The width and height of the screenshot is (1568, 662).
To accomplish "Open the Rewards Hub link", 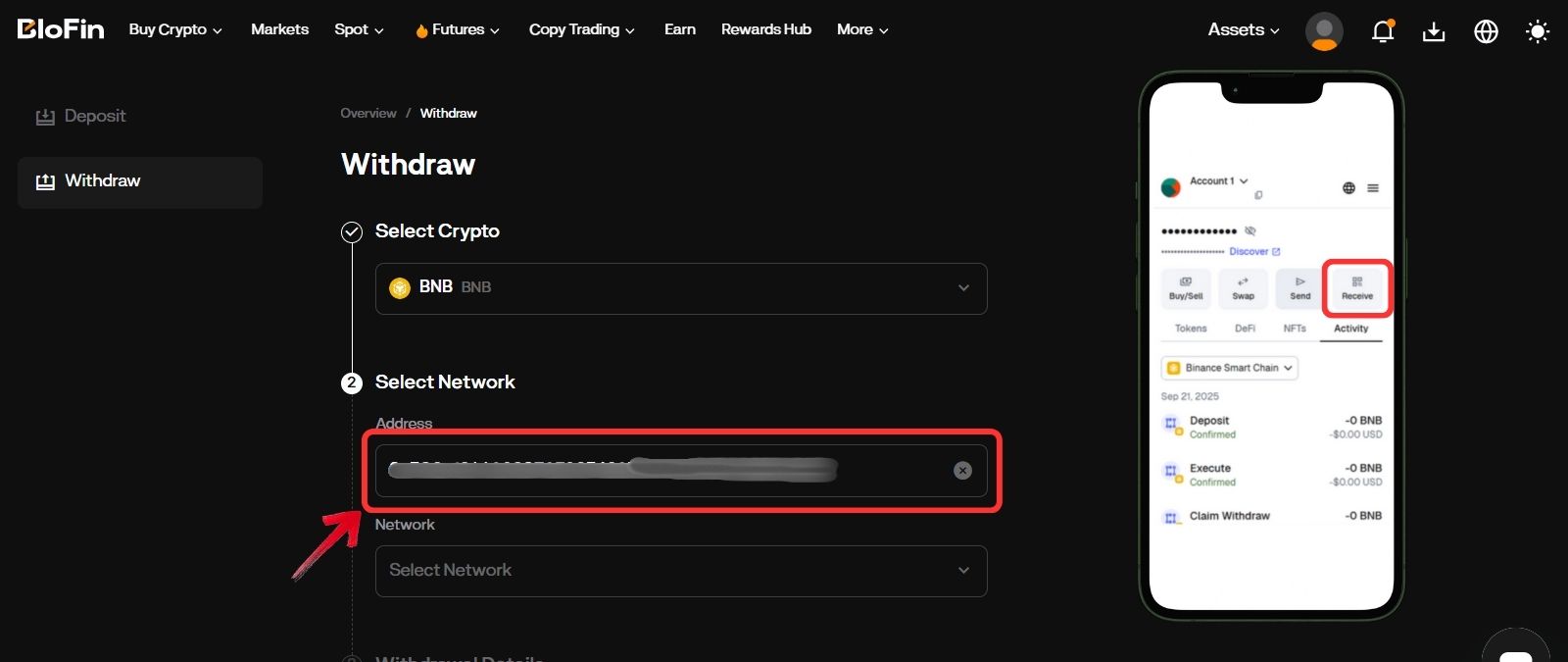I will [765, 29].
